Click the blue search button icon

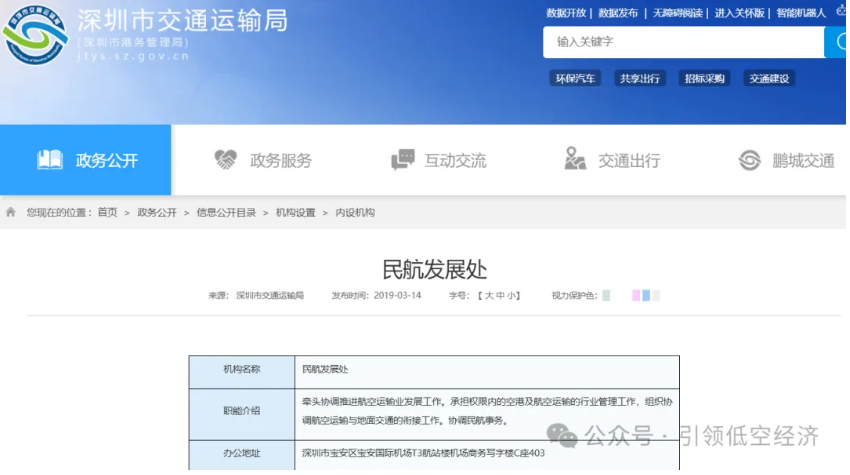tap(836, 42)
